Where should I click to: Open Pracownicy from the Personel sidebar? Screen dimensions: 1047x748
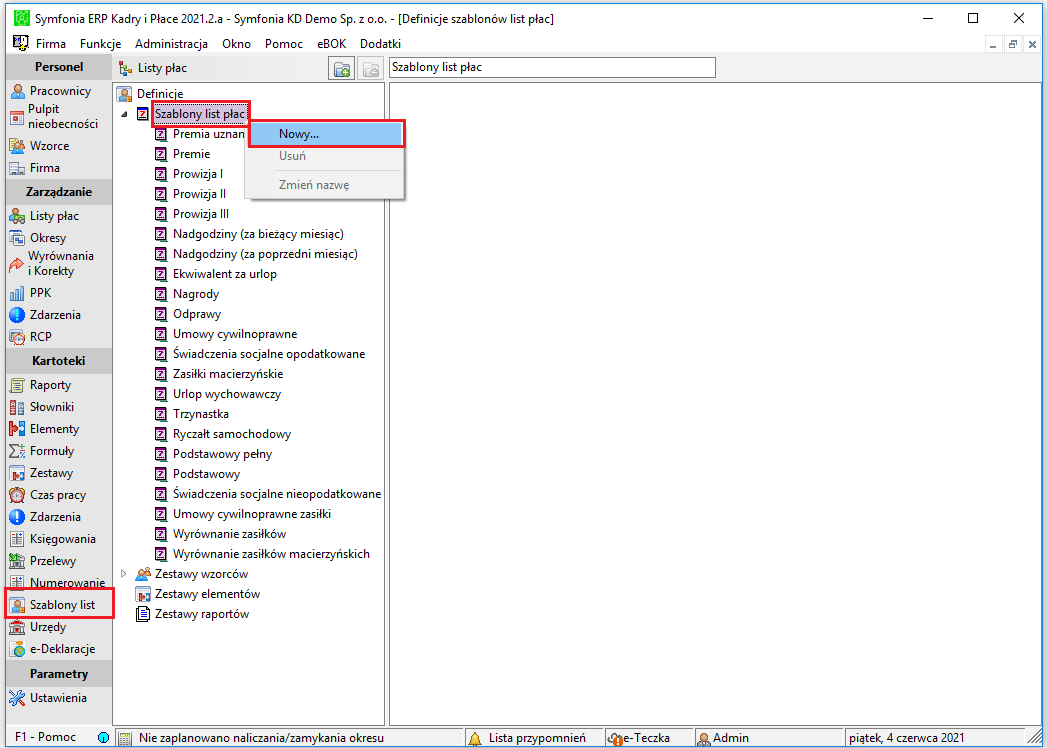51,91
